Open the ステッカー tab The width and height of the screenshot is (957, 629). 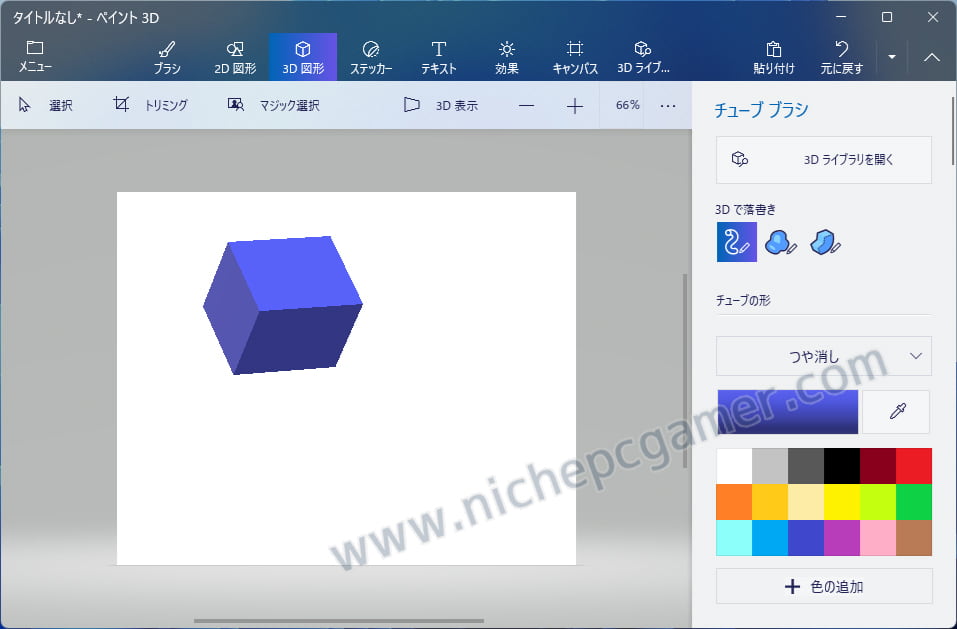click(370, 57)
